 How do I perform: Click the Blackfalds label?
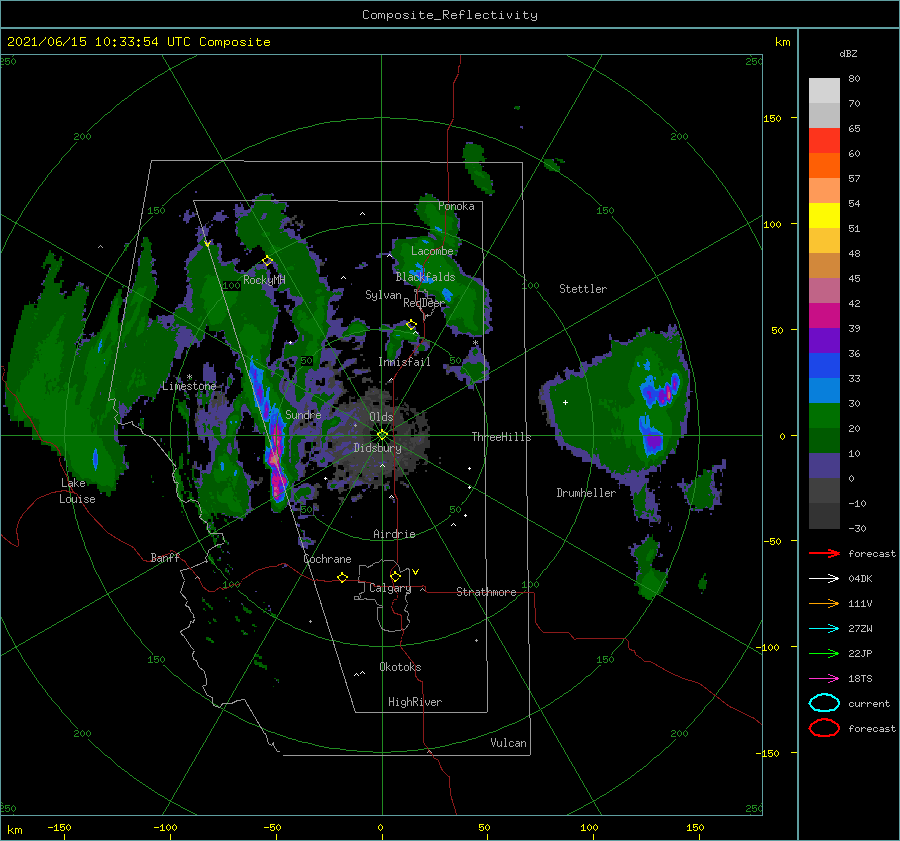[x=425, y=277]
